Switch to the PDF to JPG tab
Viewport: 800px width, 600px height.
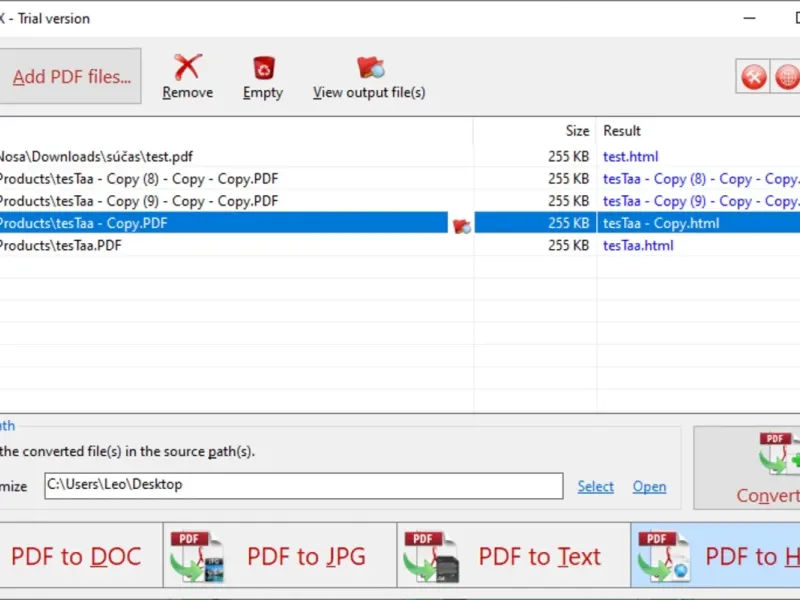pos(280,556)
